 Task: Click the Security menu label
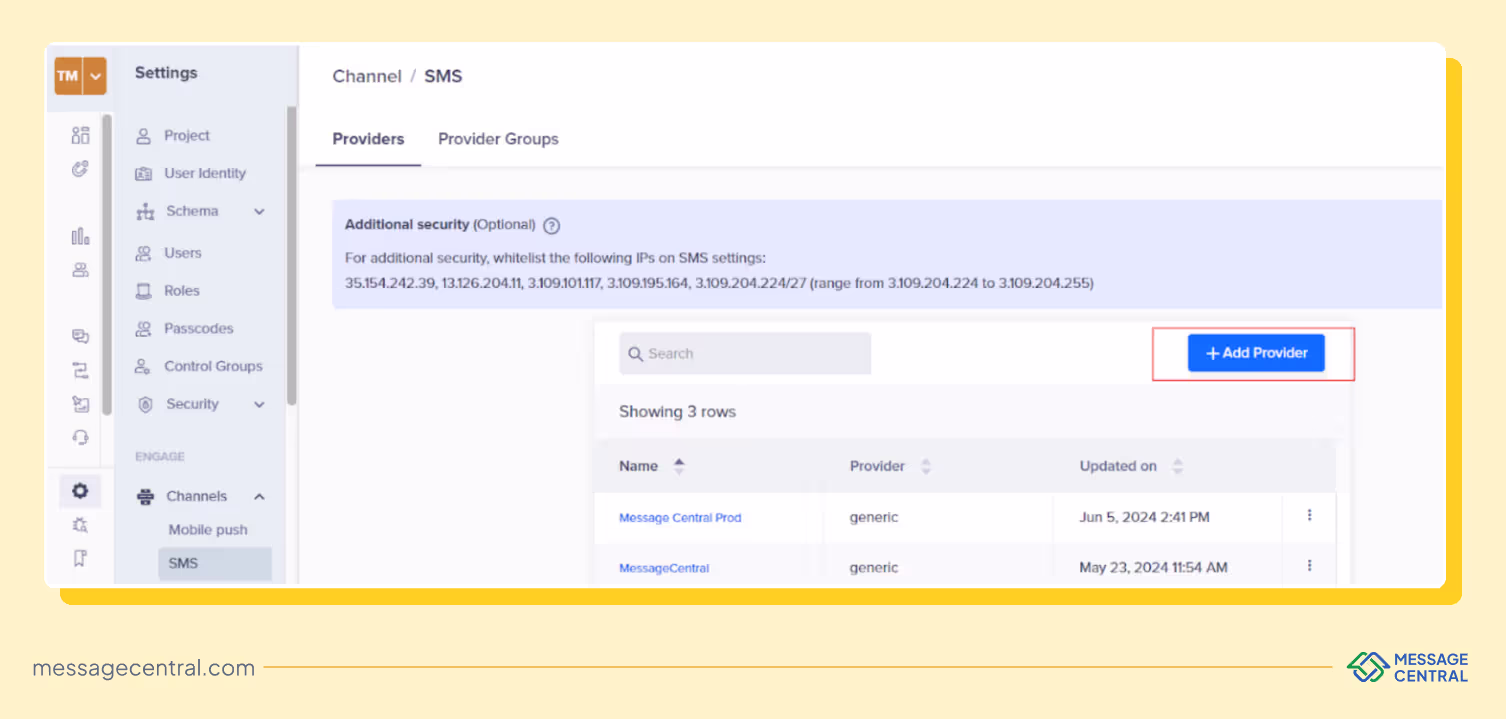[192, 405]
